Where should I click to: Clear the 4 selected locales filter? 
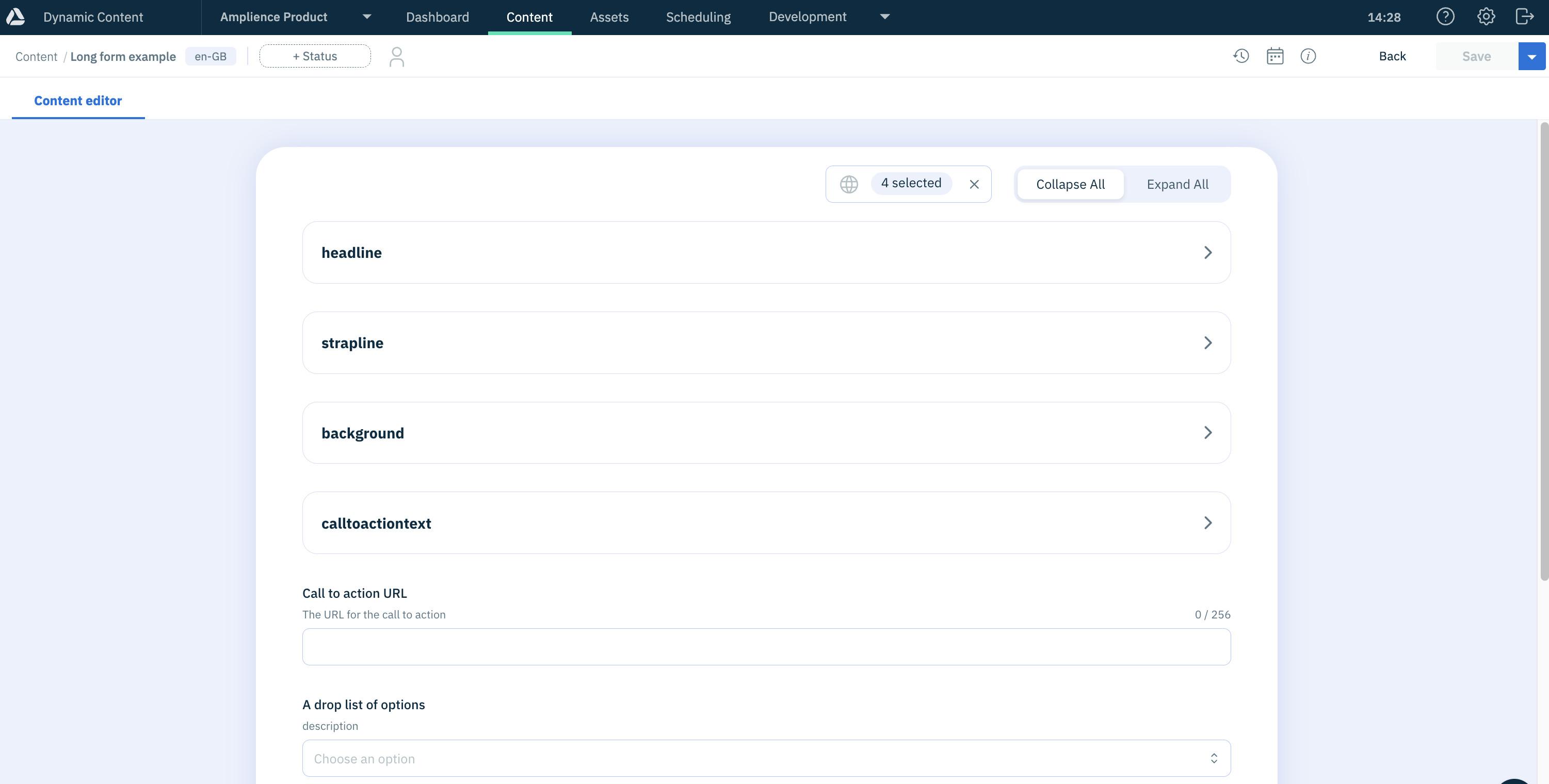pos(974,184)
